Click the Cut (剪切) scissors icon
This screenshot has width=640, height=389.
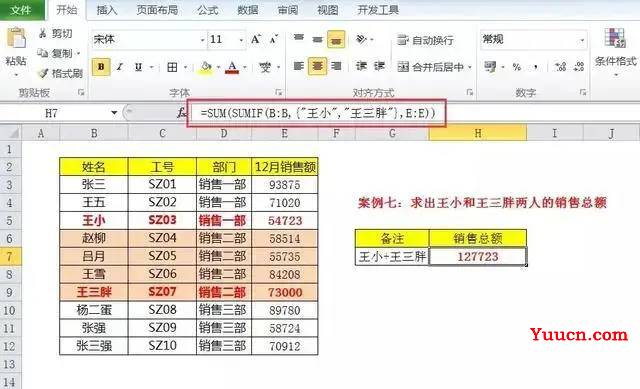click(42, 33)
